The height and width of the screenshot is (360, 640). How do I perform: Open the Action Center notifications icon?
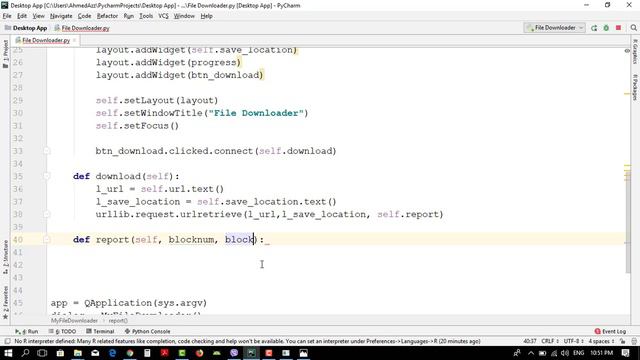[x=625, y=353]
